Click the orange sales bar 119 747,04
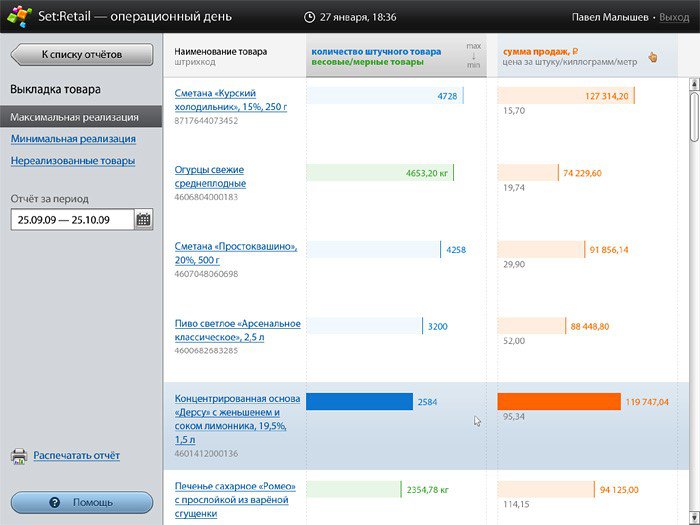Screen dimensions: 700x525 pos(559,401)
